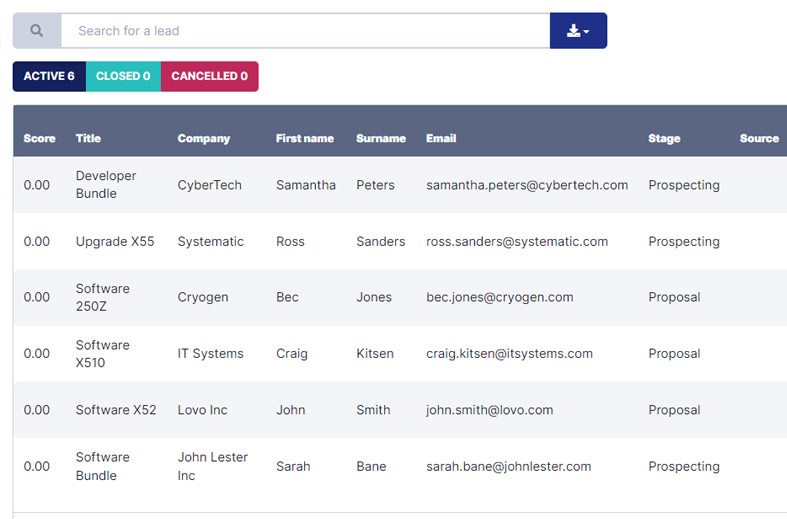Sort by the Stage column header
This screenshot has height=519, width=787.
pos(664,139)
